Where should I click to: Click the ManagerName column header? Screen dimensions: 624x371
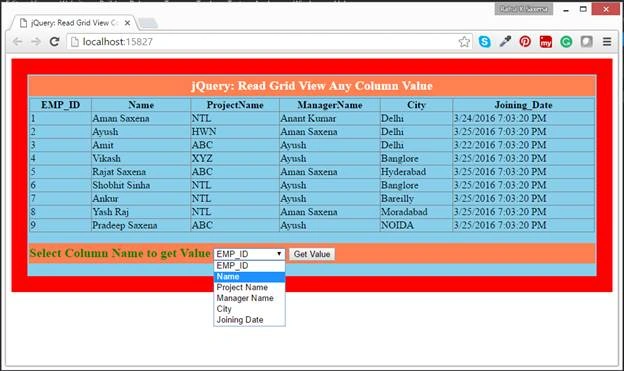[x=330, y=105]
